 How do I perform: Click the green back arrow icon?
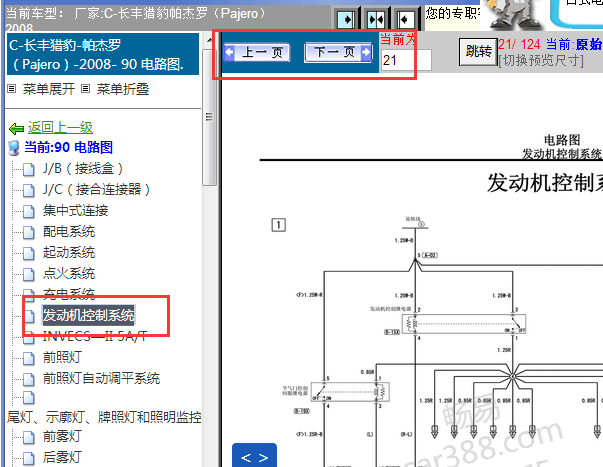17,128
